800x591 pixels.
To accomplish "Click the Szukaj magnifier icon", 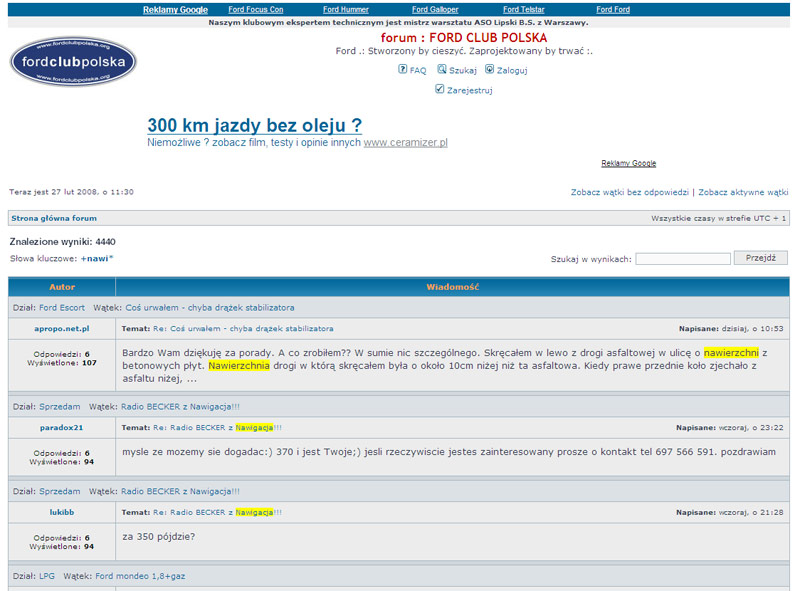I will coord(442,70).
